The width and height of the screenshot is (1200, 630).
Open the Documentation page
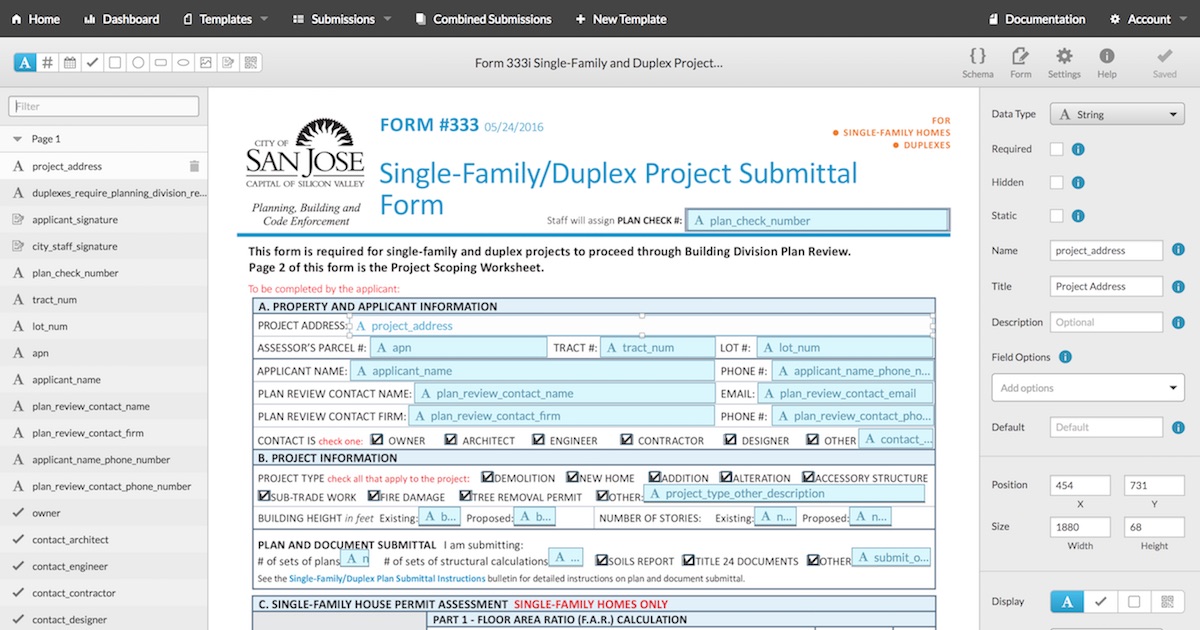(x=1037, y=18)
